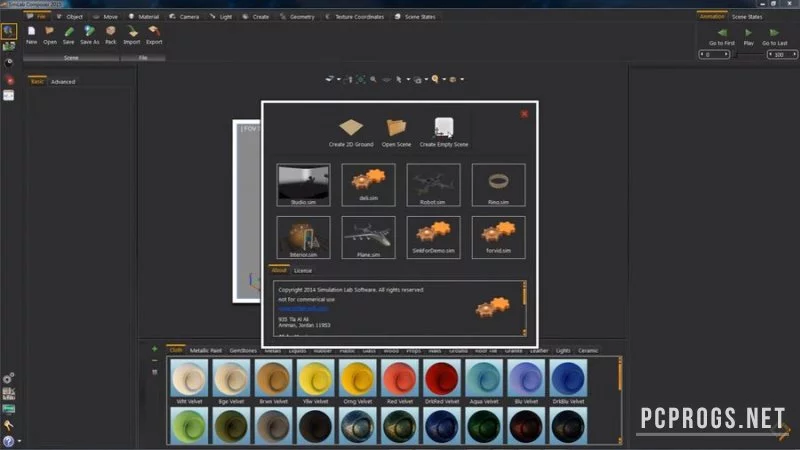This screenshot has height=450, width=800.
Task: Open dropdown arrow next to help icon
Action: pyautogui.click(x=19, y=441)
